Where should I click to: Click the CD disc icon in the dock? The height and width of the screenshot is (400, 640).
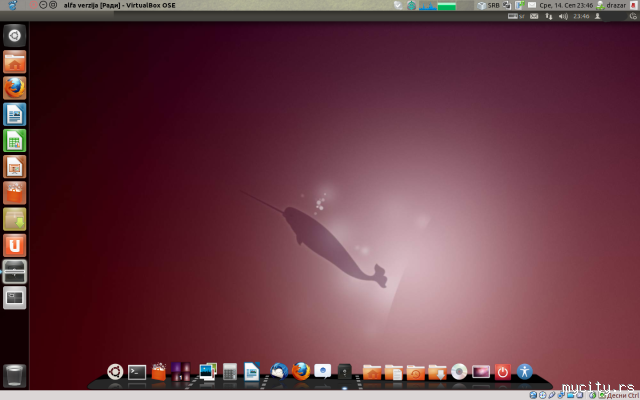tap(459, 372)
